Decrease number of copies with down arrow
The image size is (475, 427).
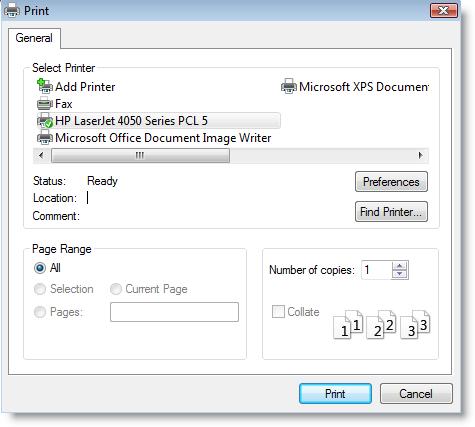(x=400, y=274)
